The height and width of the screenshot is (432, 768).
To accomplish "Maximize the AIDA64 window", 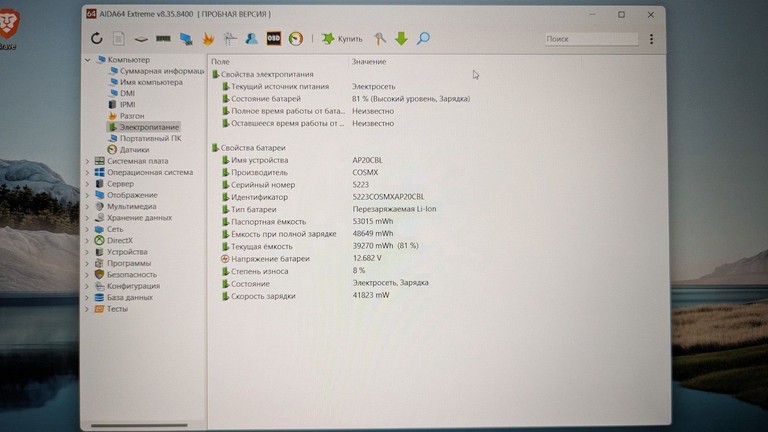I will 621,15.
